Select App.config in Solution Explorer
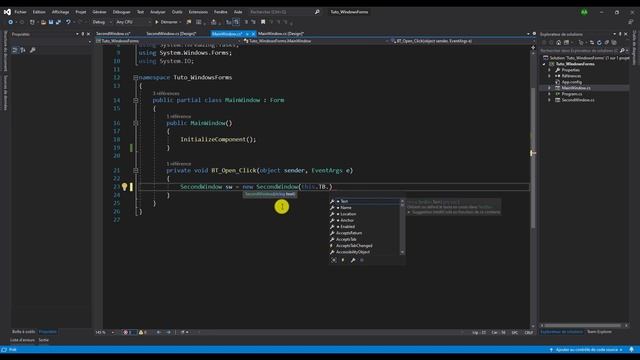The width and height of the screenshot is (640, 360). pos(571,82)
